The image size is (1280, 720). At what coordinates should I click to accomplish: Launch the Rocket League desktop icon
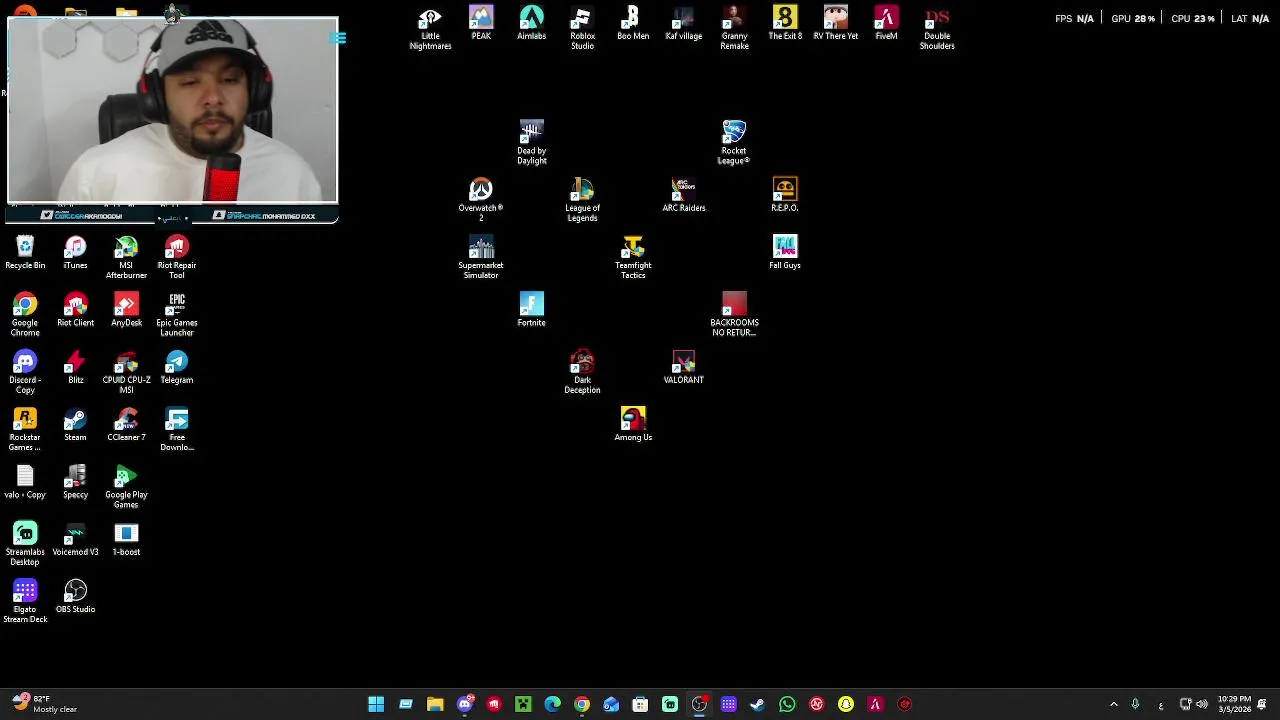(x=734, y=144)
